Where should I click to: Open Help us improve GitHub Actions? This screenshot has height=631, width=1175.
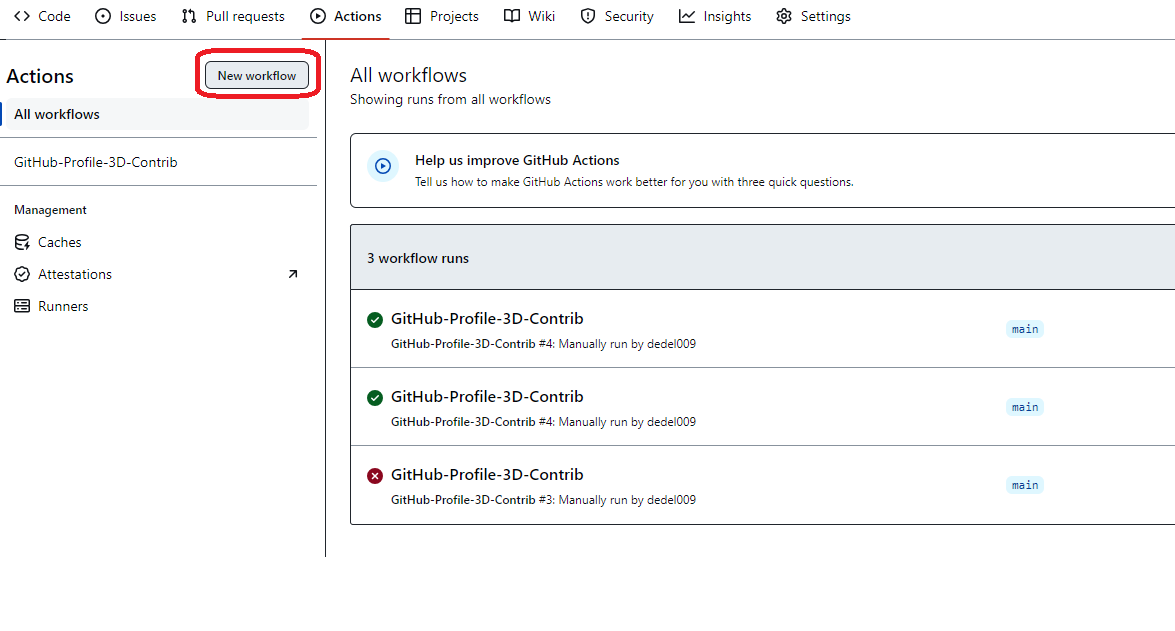(517, 160)
